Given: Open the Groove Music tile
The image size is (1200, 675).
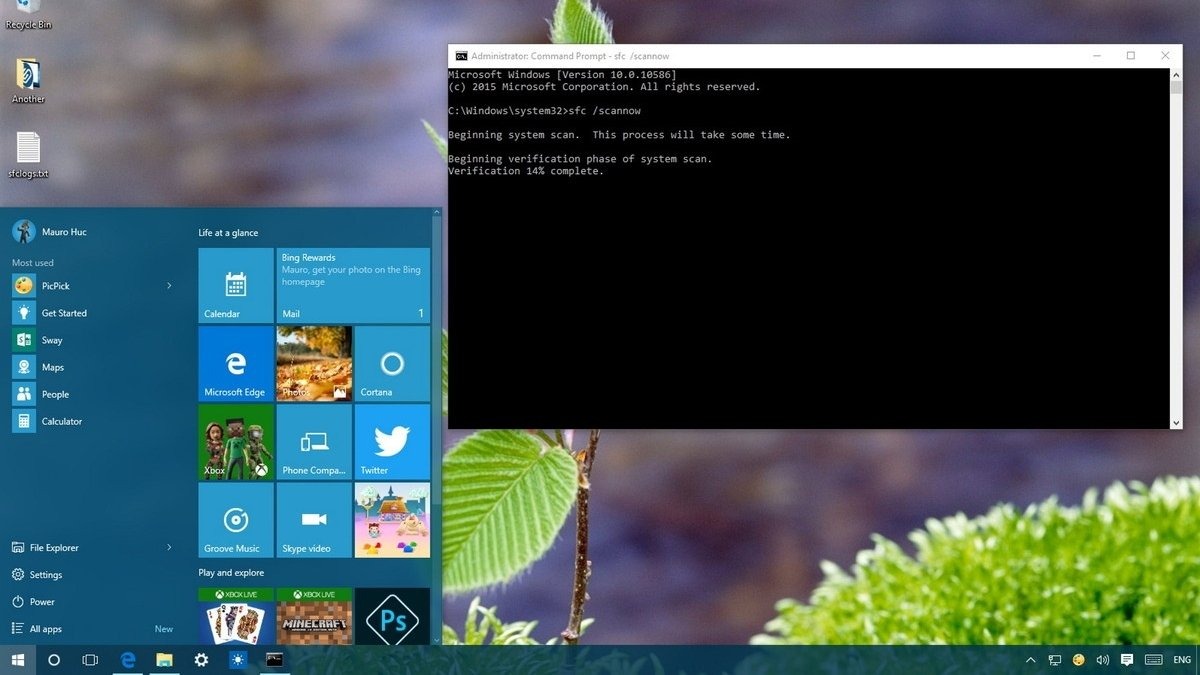Looking at the screenshot, I should click(x=236, y=520).
